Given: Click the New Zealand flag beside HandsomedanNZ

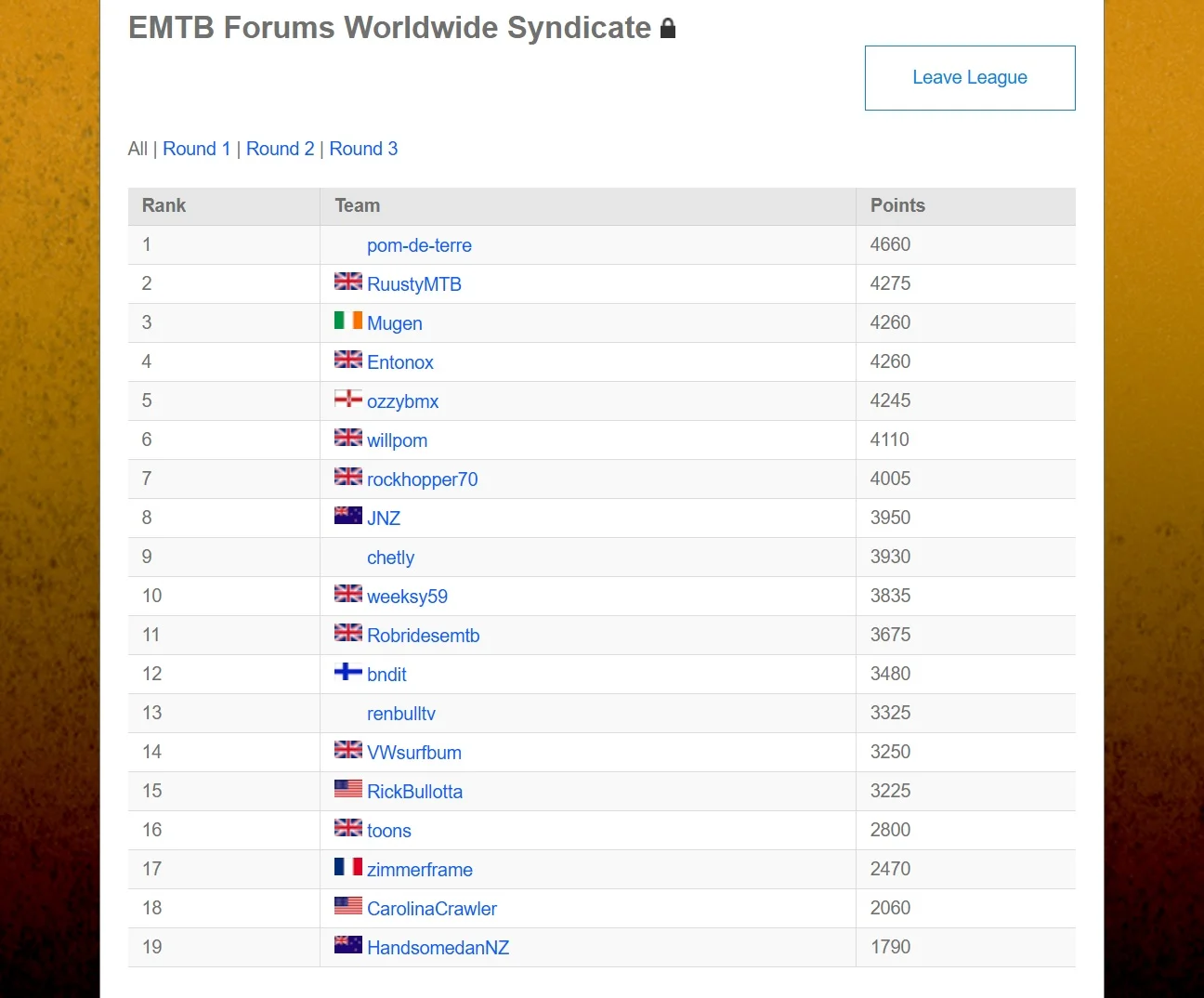Looking at the screenshot, I should click(348, 944).
